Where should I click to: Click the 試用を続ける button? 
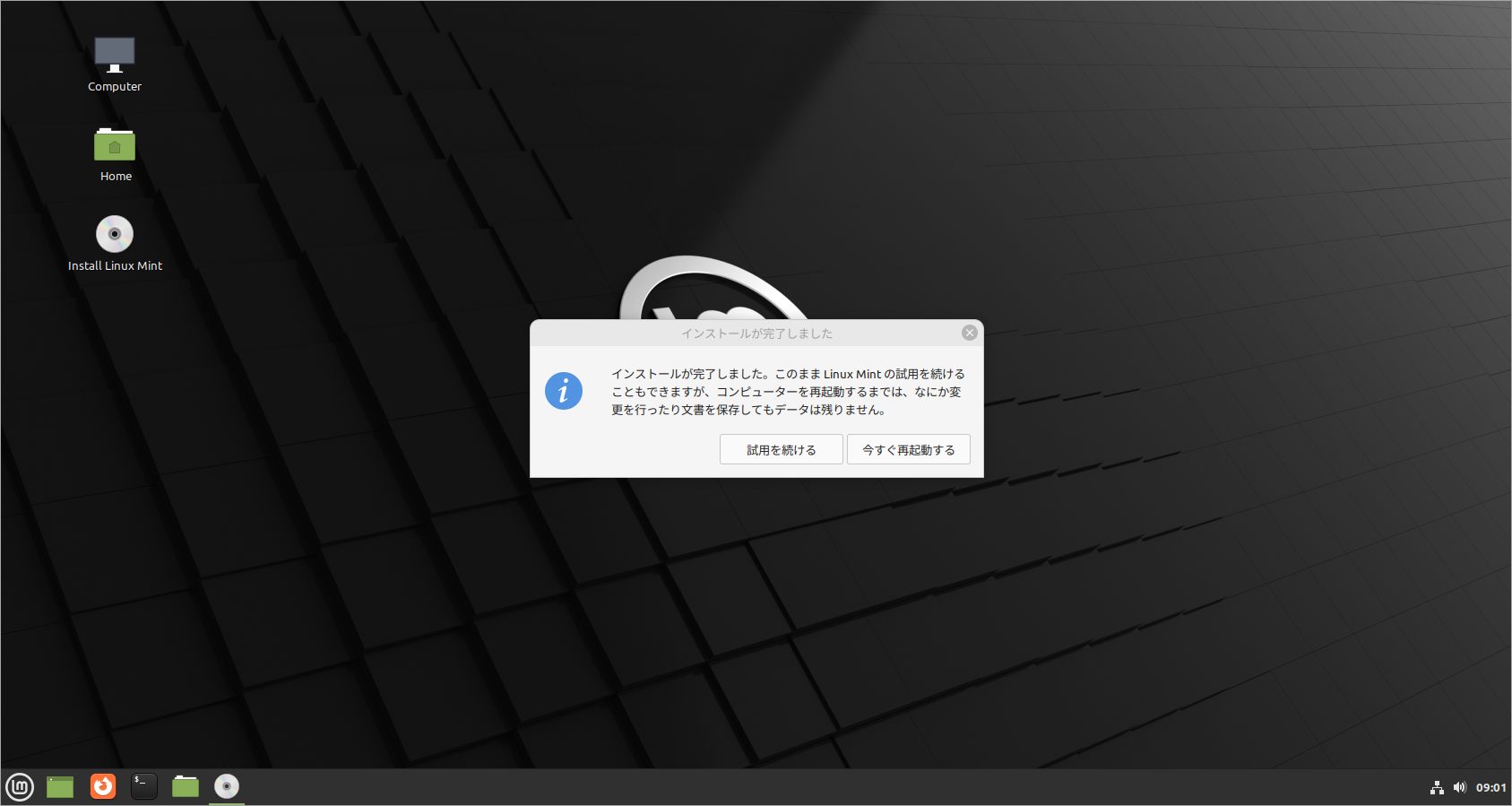781,449
